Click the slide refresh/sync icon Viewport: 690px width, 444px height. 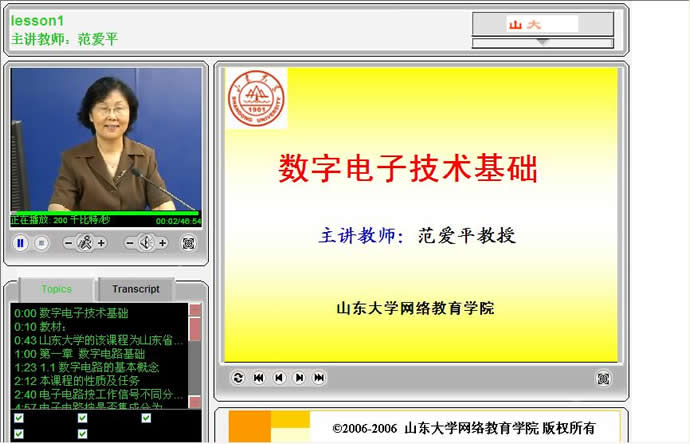point(238,378)
